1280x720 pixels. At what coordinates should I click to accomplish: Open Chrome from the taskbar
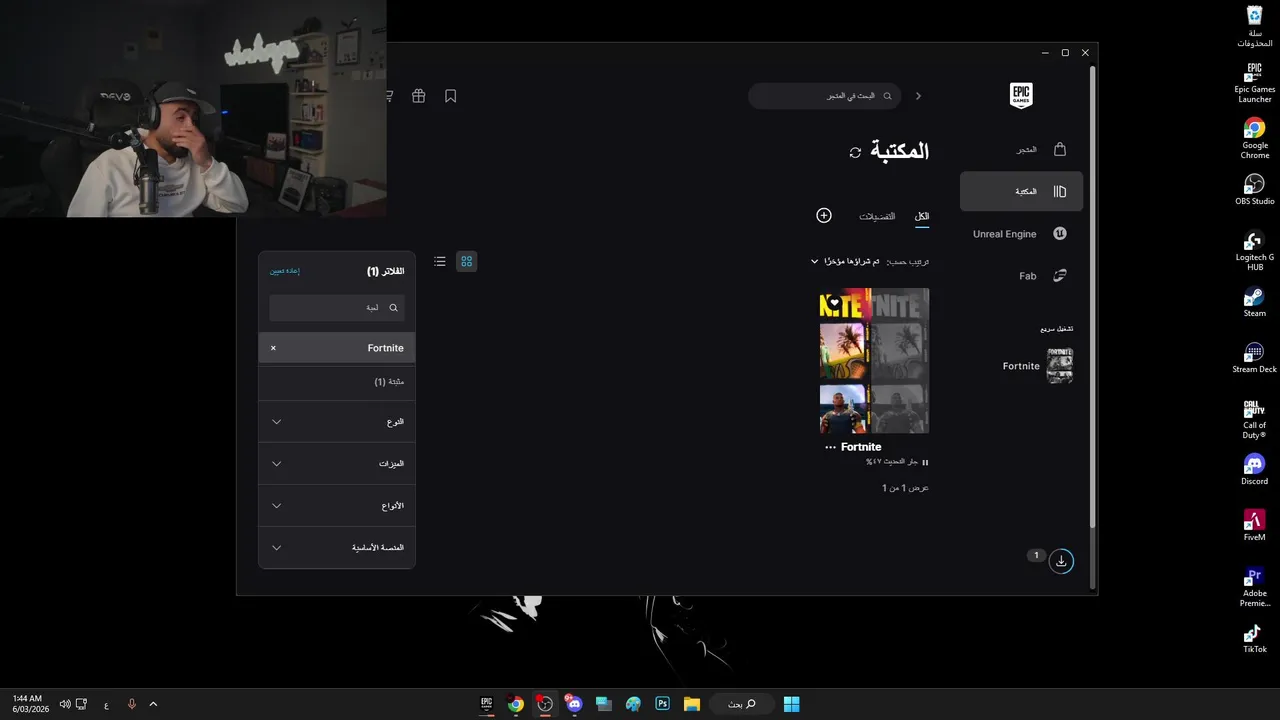(515, 704)
